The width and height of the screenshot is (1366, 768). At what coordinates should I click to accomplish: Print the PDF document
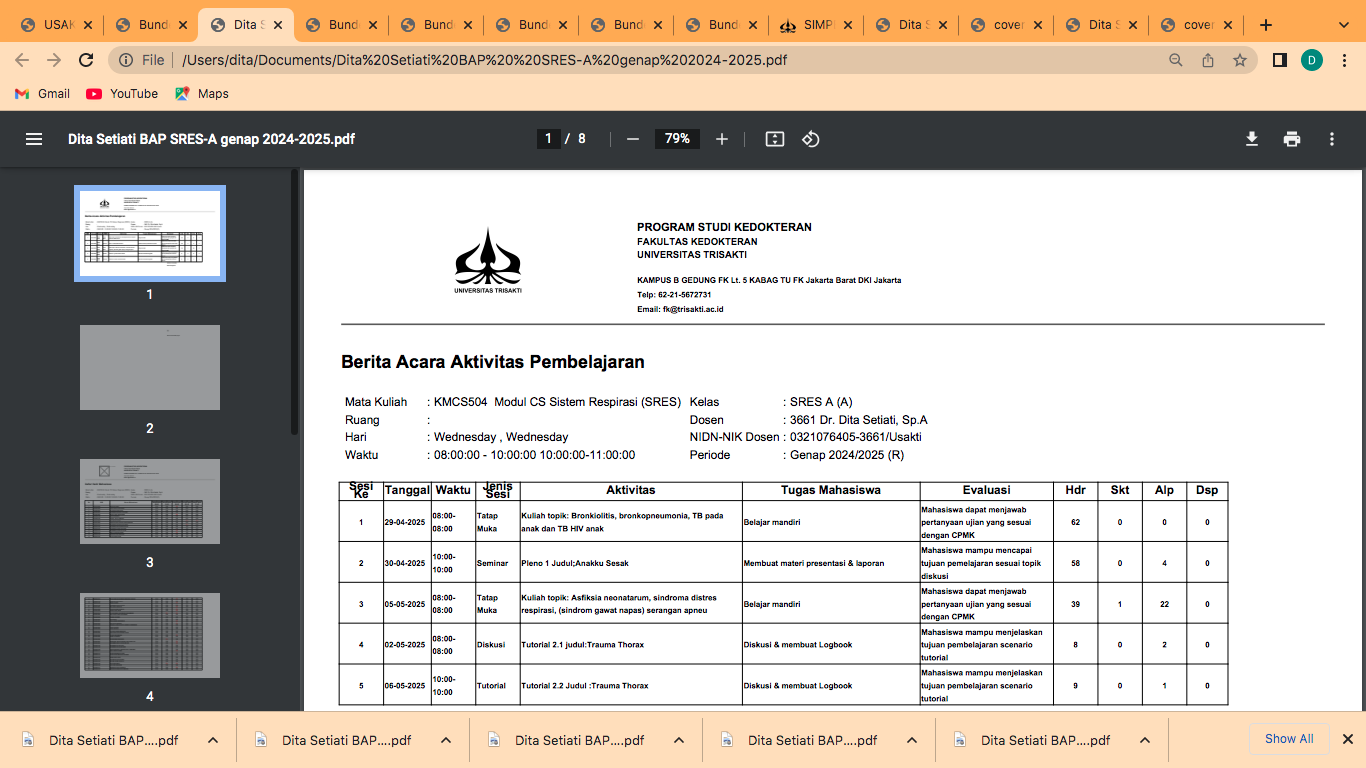click(x=1292, y=139)
